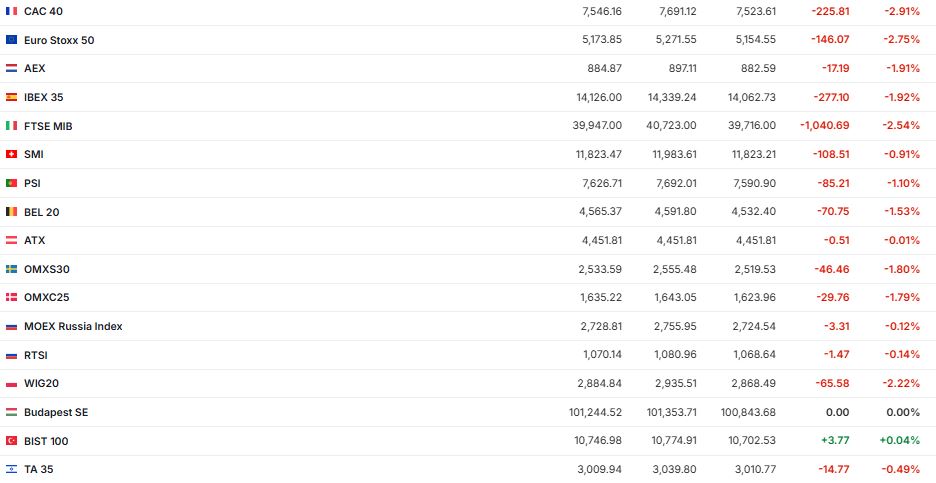Click the Budapest SE last price 101,244.52
The width and height of the screenshot is (936, 483).
[x=594, y=413]
